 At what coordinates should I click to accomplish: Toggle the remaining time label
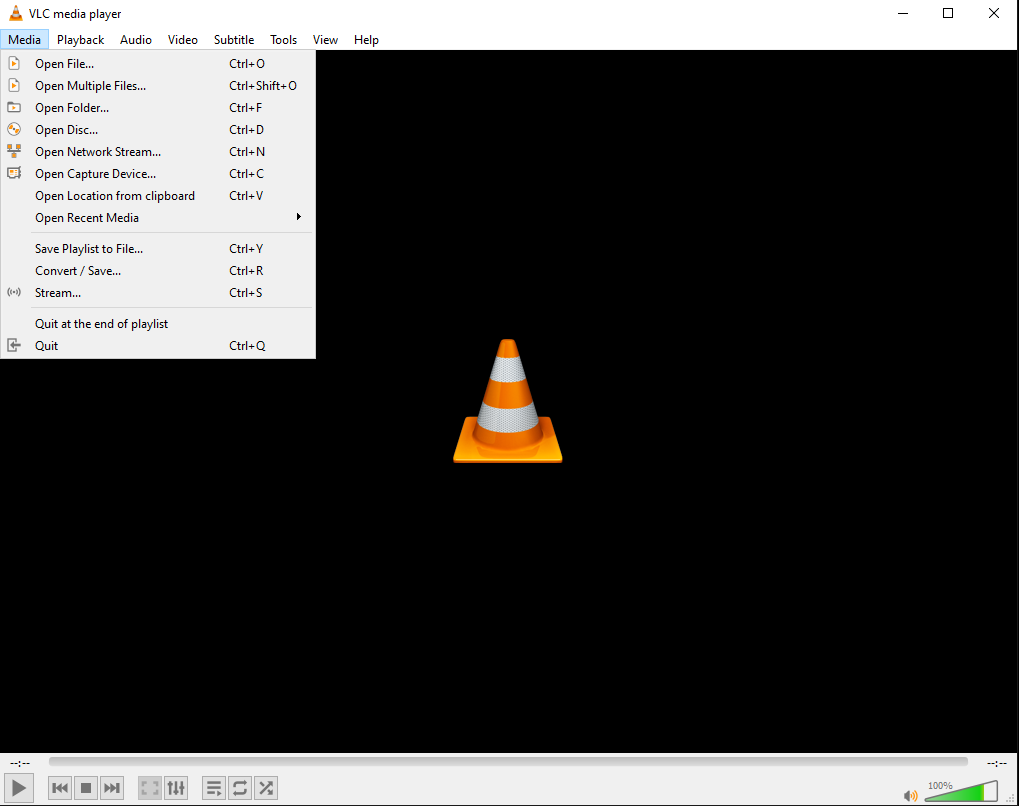point(997,763)
